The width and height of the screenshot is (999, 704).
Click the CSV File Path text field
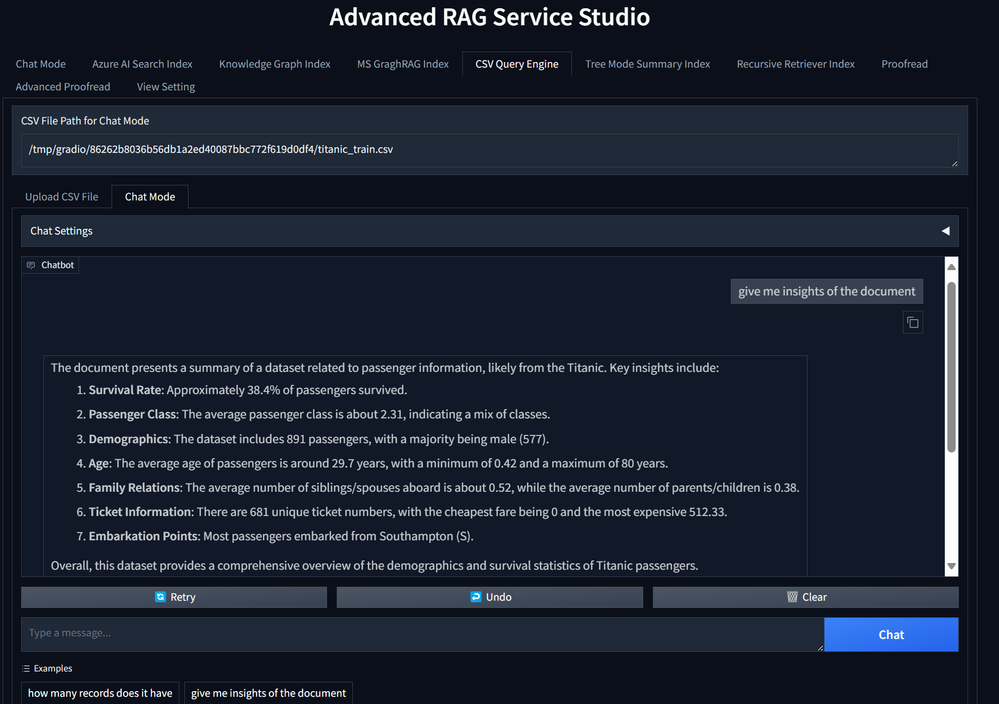coord(489,150)
